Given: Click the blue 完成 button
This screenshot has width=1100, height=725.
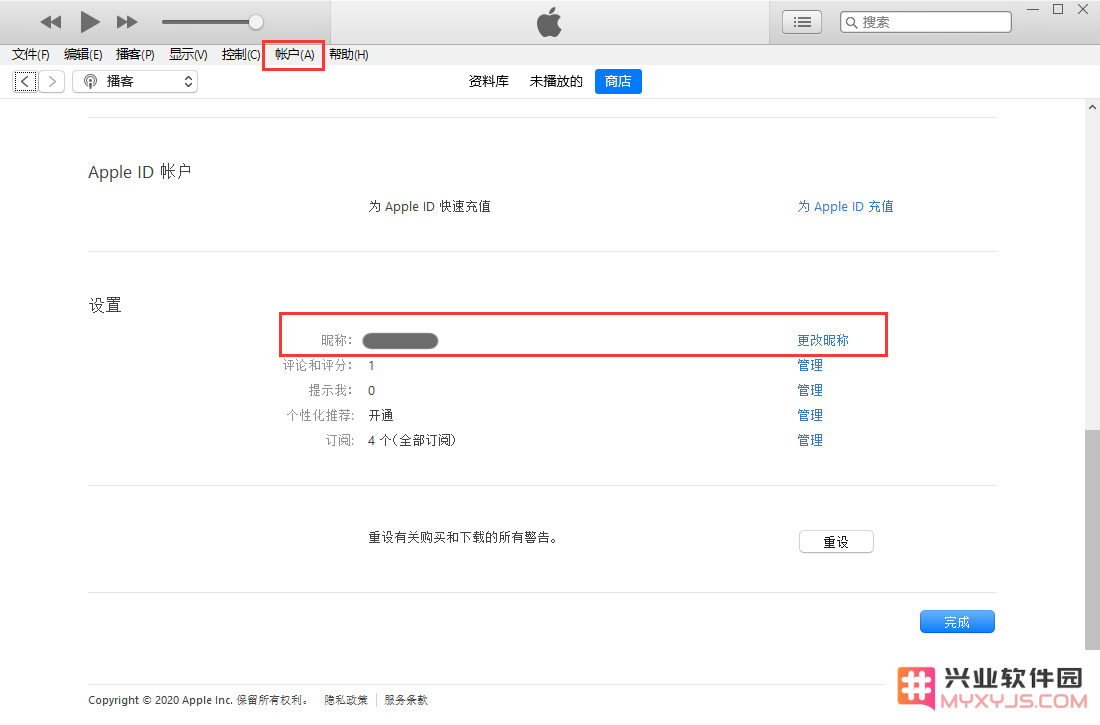Looking at the screenshot, I should coord(957,622).
